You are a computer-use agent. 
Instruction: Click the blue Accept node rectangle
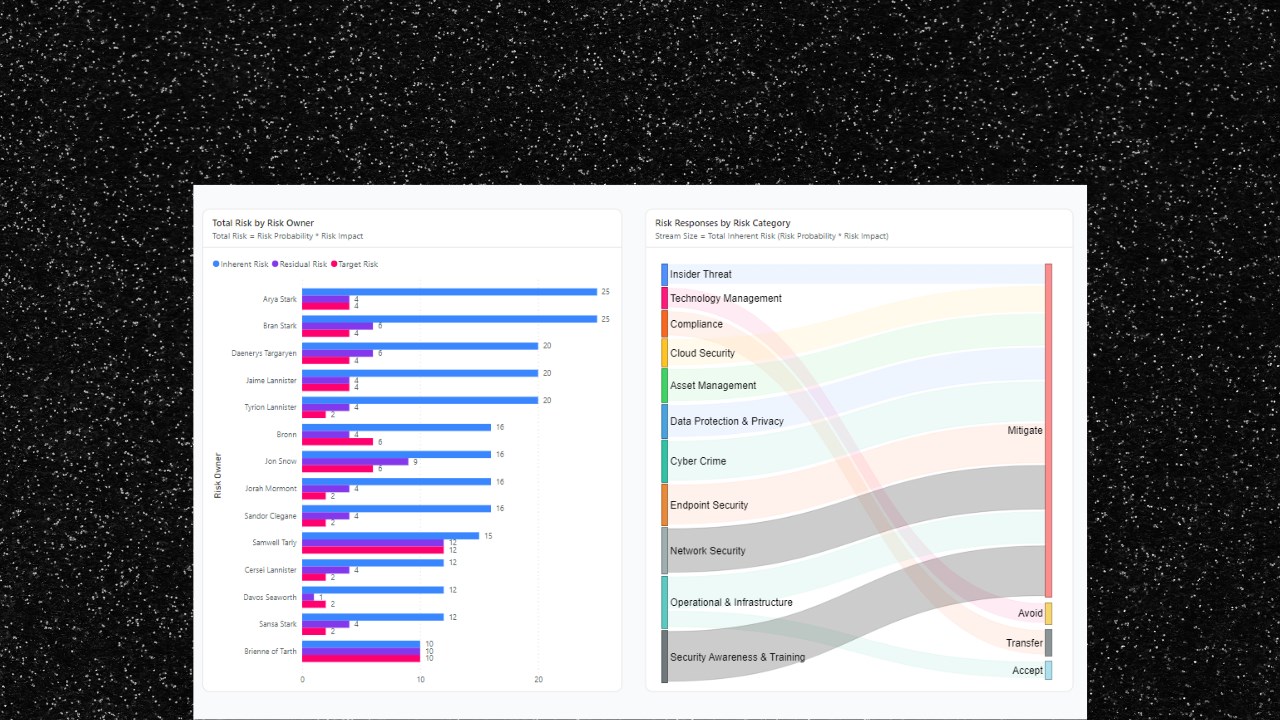click(x=1048, y=670)
